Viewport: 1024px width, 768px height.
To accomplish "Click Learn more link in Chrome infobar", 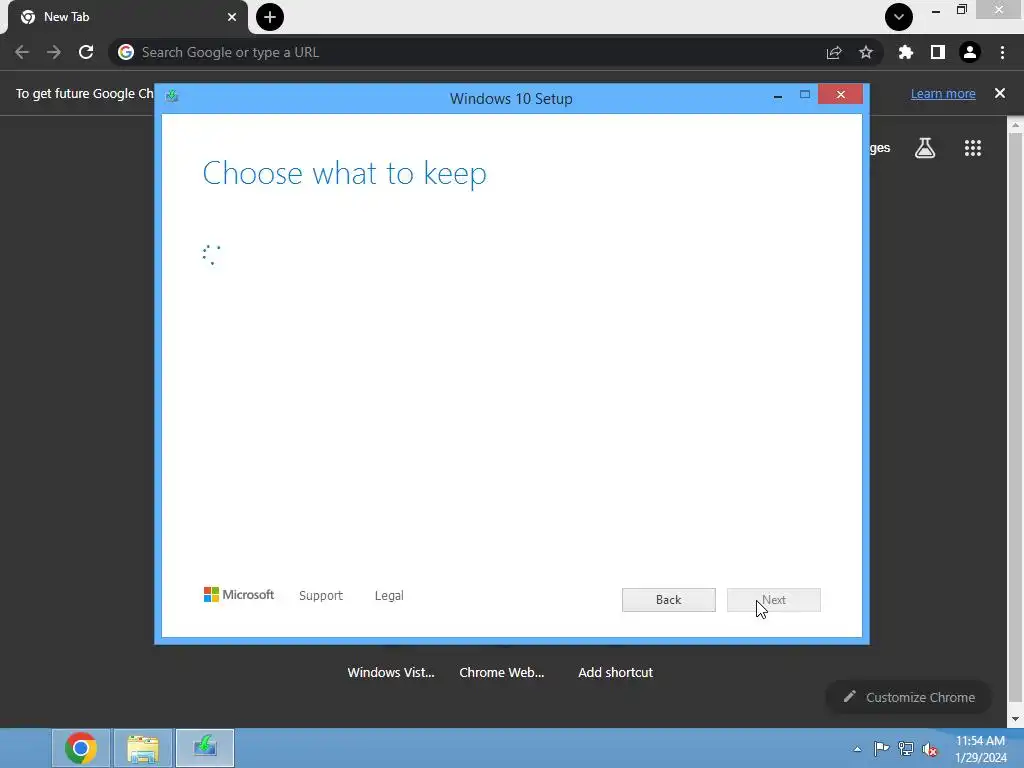I will pyautogui.click(x=943, y=93).
